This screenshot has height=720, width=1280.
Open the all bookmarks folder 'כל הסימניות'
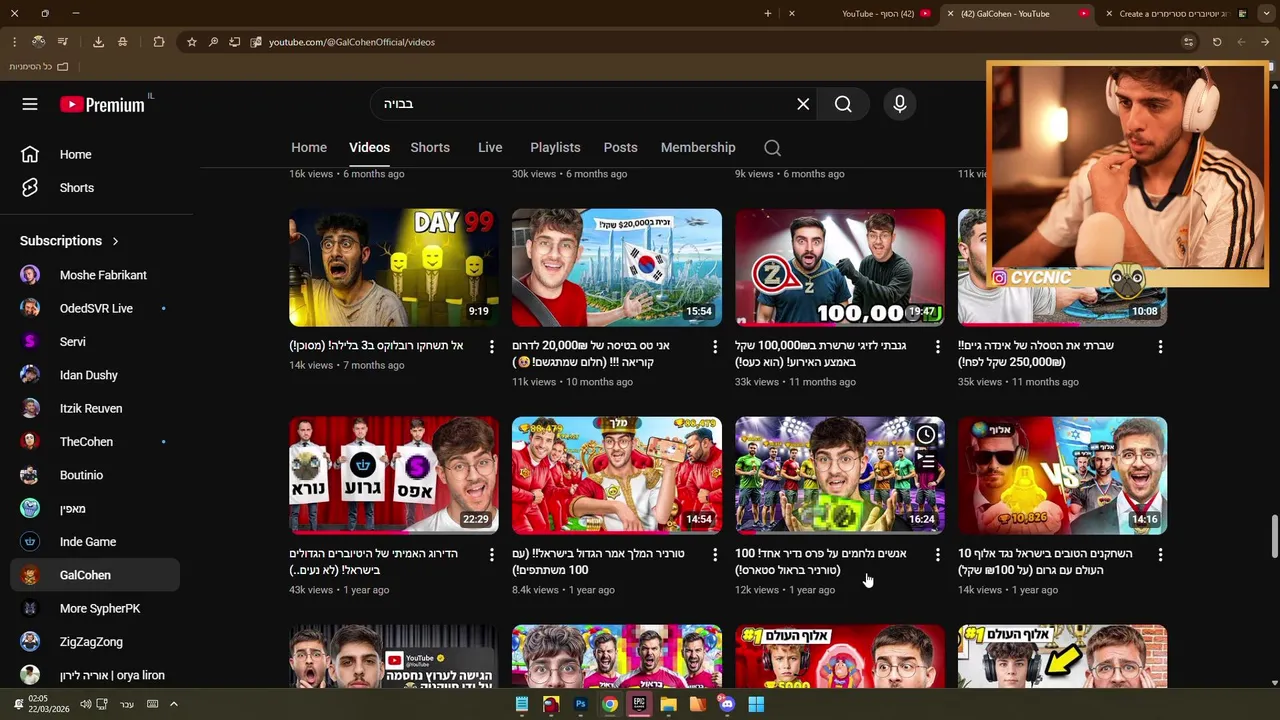[39, 67]
